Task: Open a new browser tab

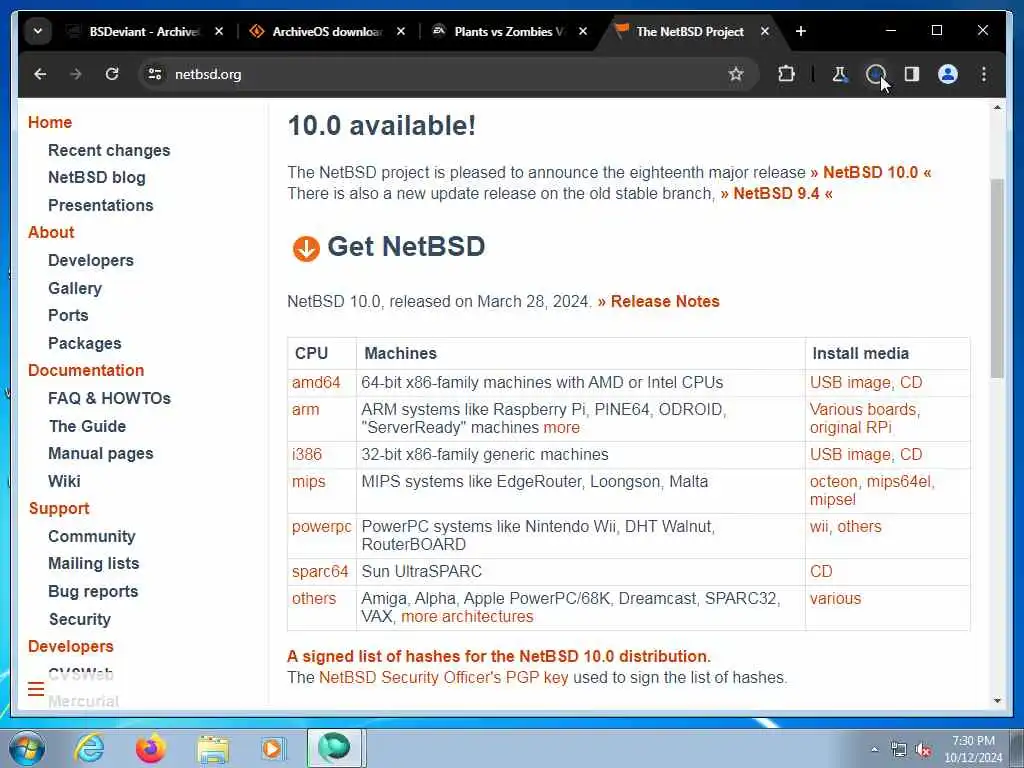Action: (x=801, y=31)
